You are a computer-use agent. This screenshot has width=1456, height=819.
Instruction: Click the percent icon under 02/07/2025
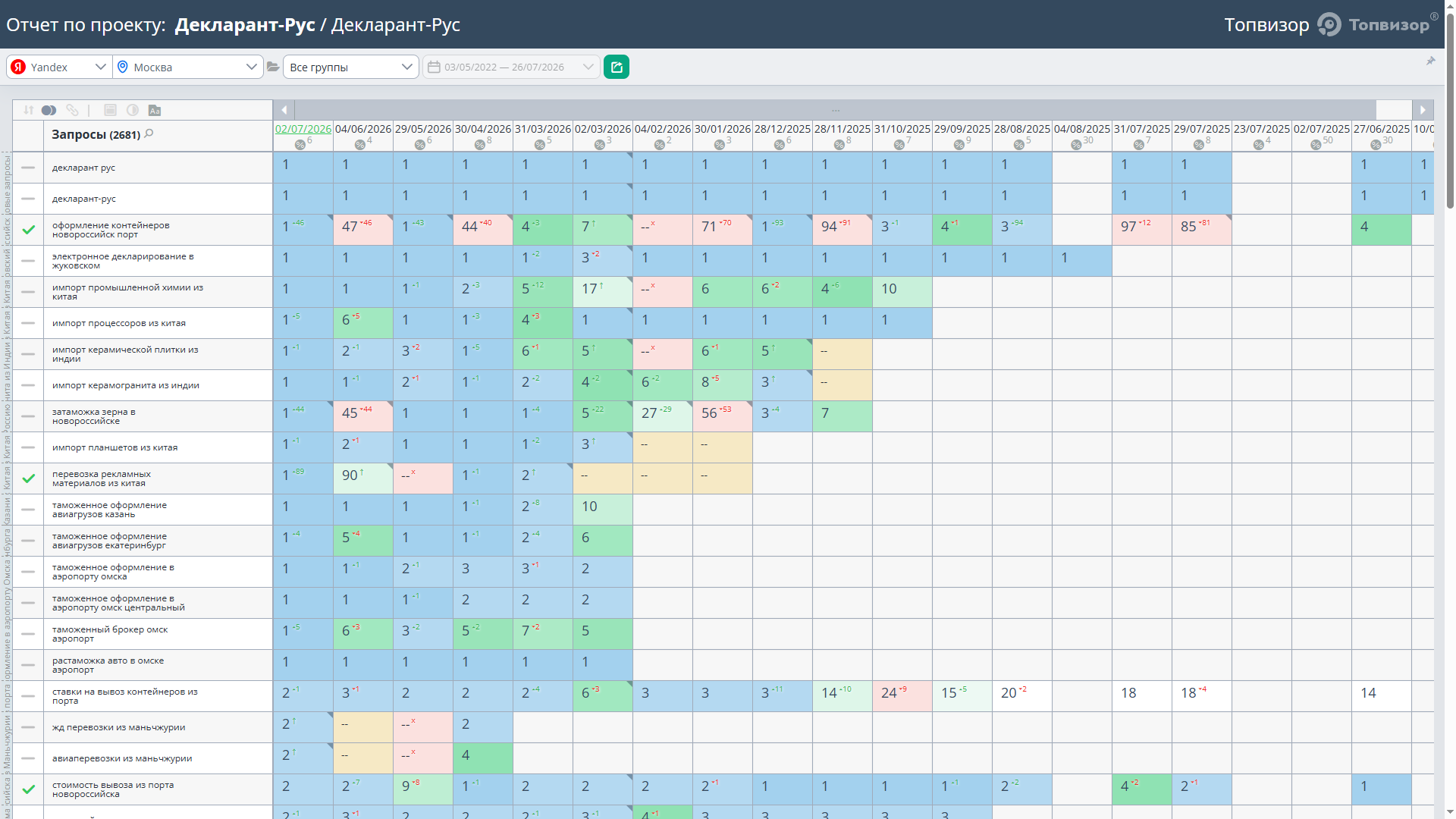[x=1316, y=144]
